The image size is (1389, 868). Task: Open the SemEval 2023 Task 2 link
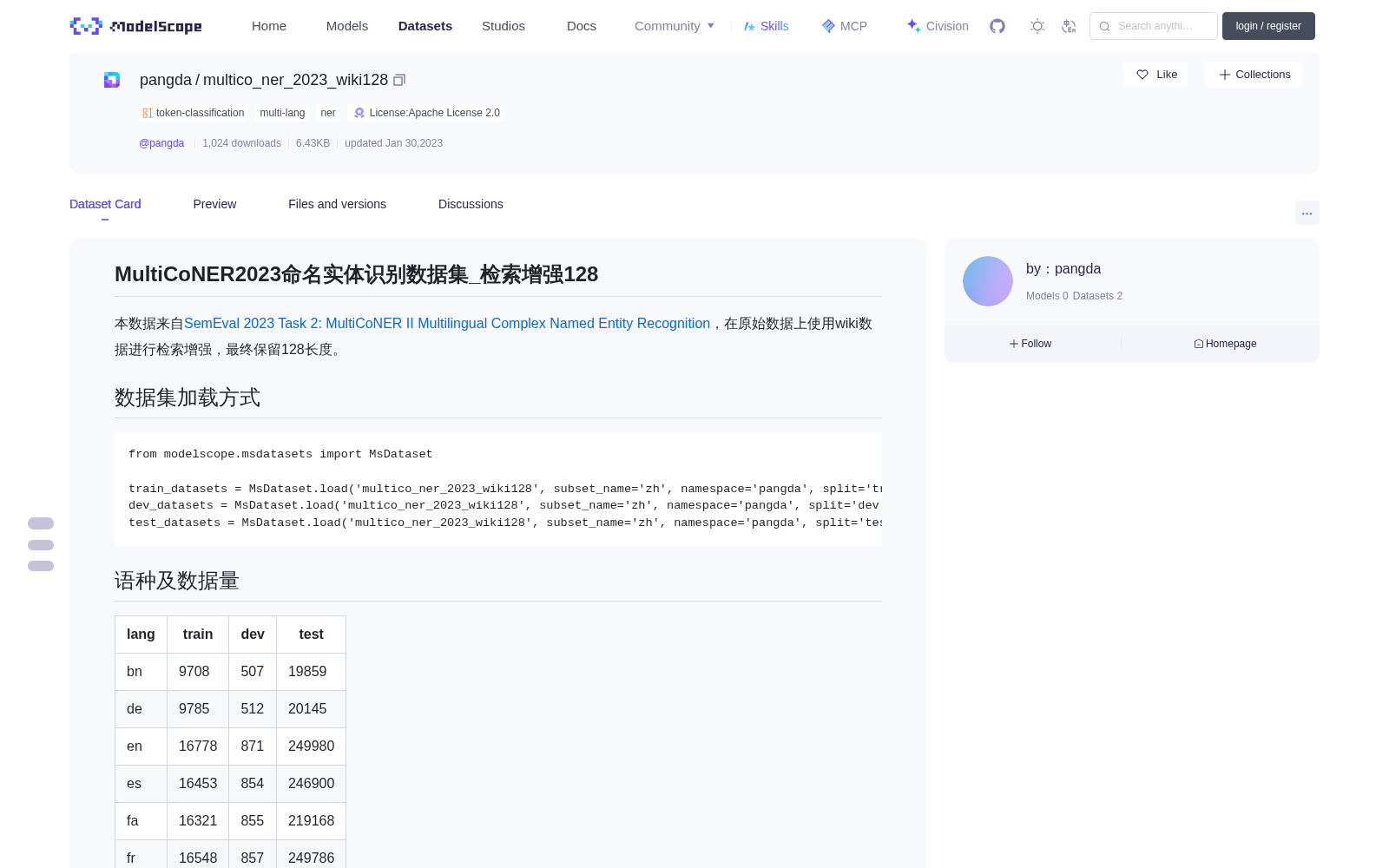[447, 323]
